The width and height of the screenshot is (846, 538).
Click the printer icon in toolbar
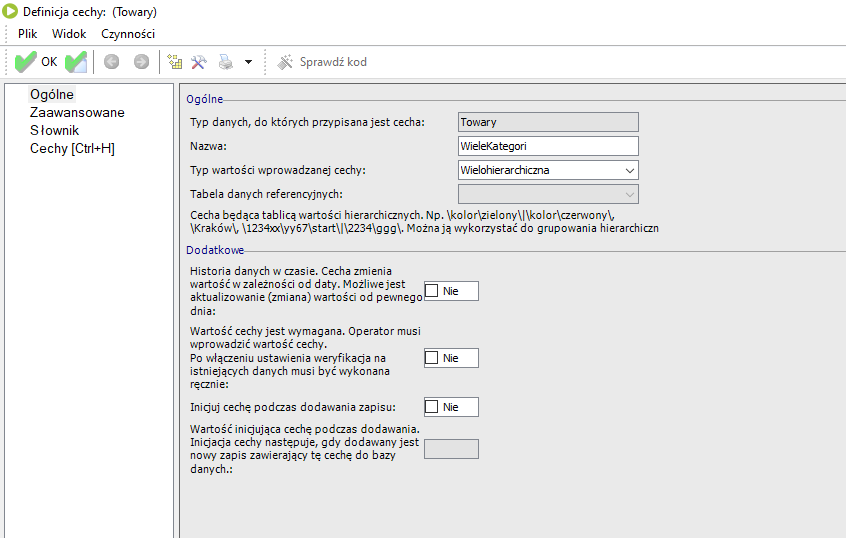tap(226, 62)
